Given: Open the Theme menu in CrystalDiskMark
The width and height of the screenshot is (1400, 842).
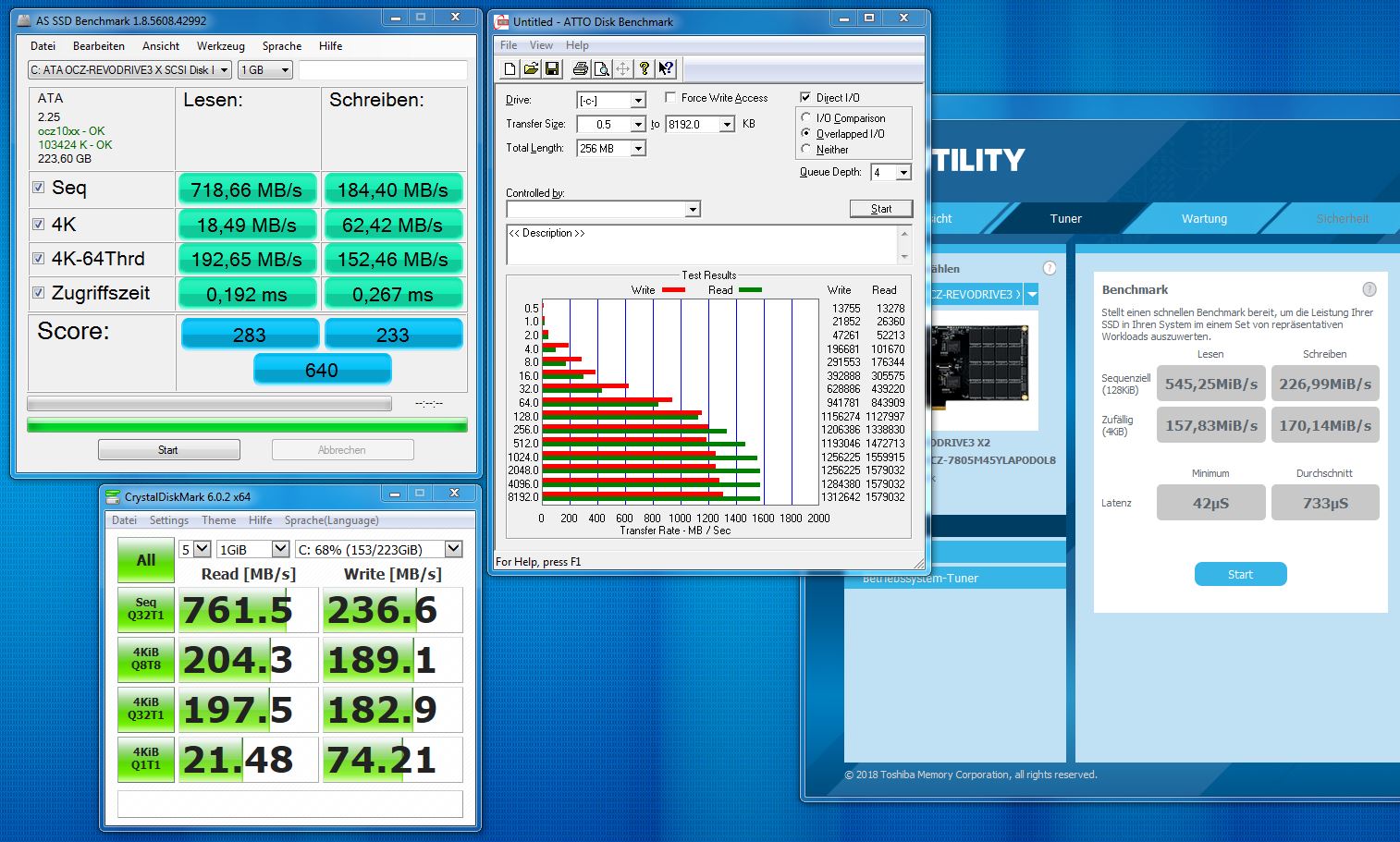Looking at the screenshot, I should tap(219, 520).
